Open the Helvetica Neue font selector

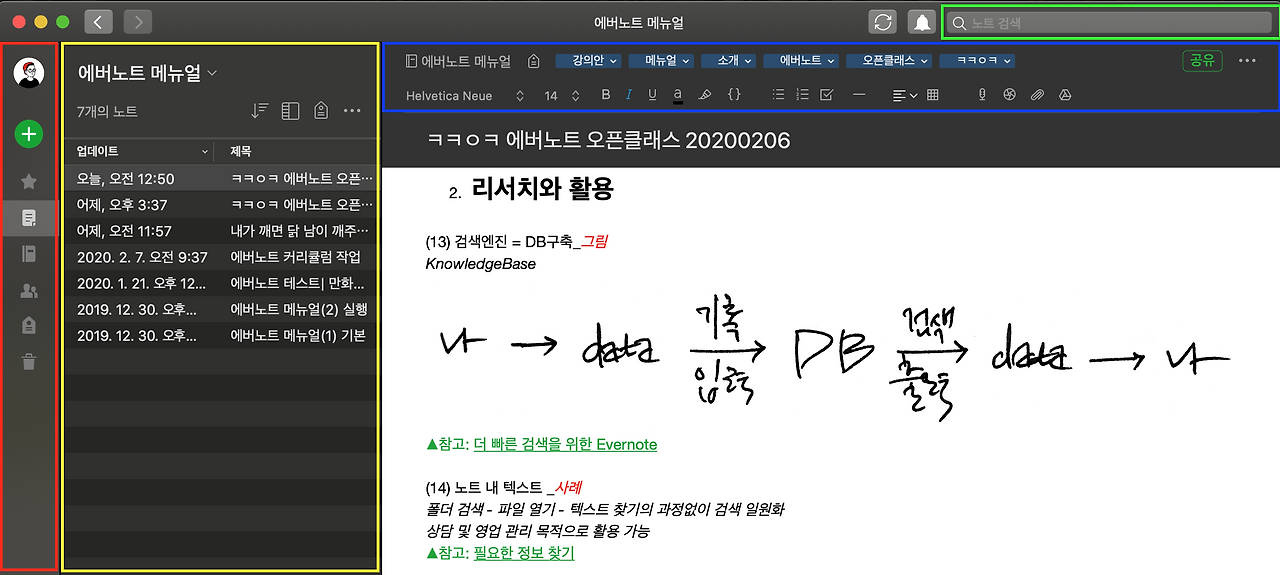pos(465,95)
